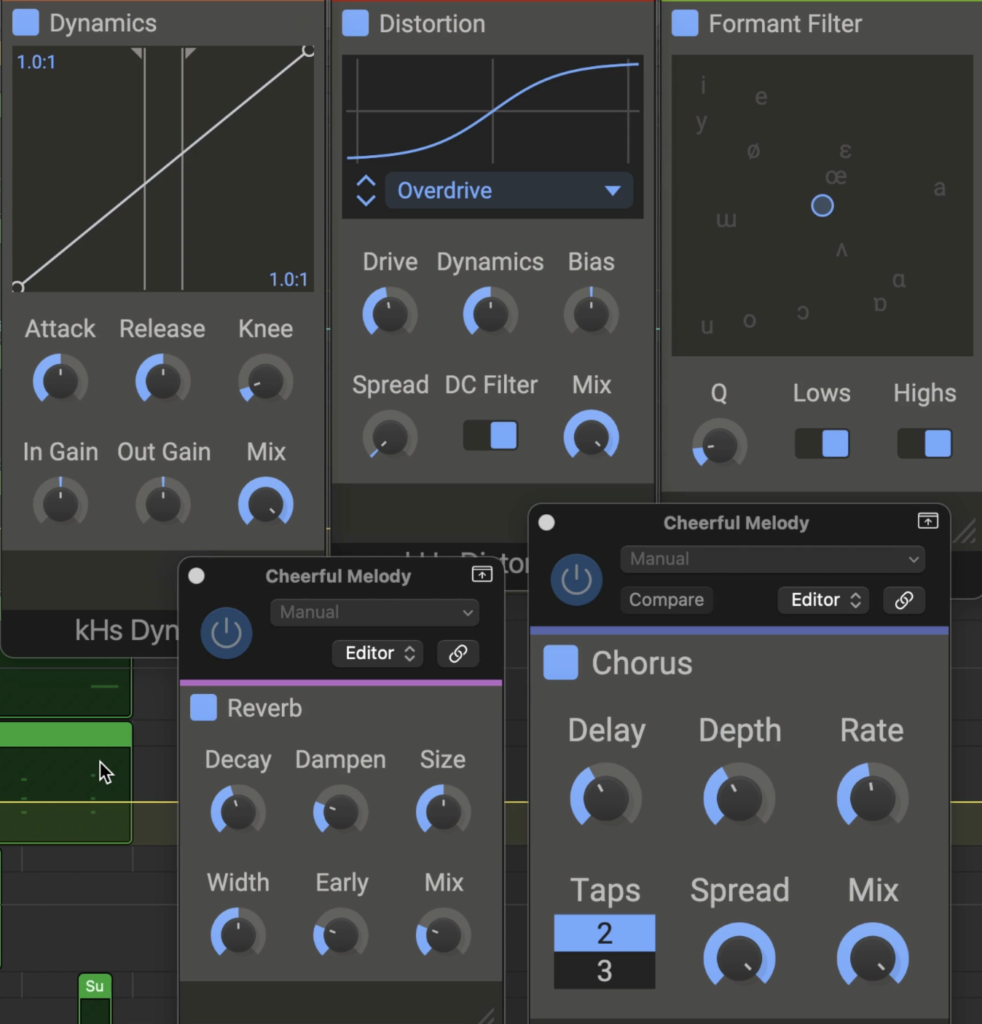
Task: Click the Formant Filter resize grip at bottom-right
Action: (964, 531)
